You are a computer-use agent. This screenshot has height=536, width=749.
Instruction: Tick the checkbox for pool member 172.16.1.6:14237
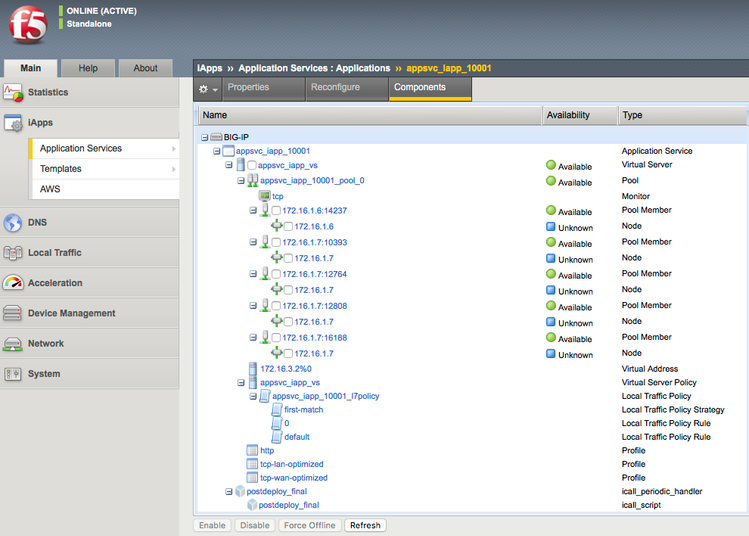pos(276,211)
